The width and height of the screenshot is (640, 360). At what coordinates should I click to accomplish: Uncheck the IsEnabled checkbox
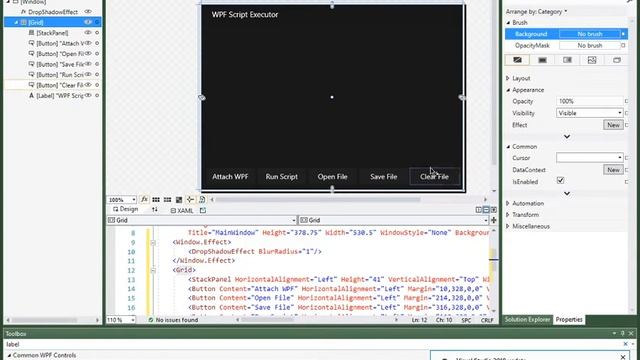click(x=560, y=181)
